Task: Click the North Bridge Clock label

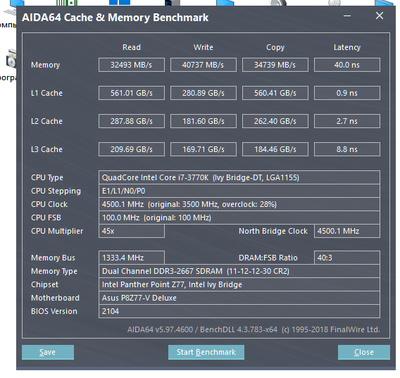Action: (273, 231)
